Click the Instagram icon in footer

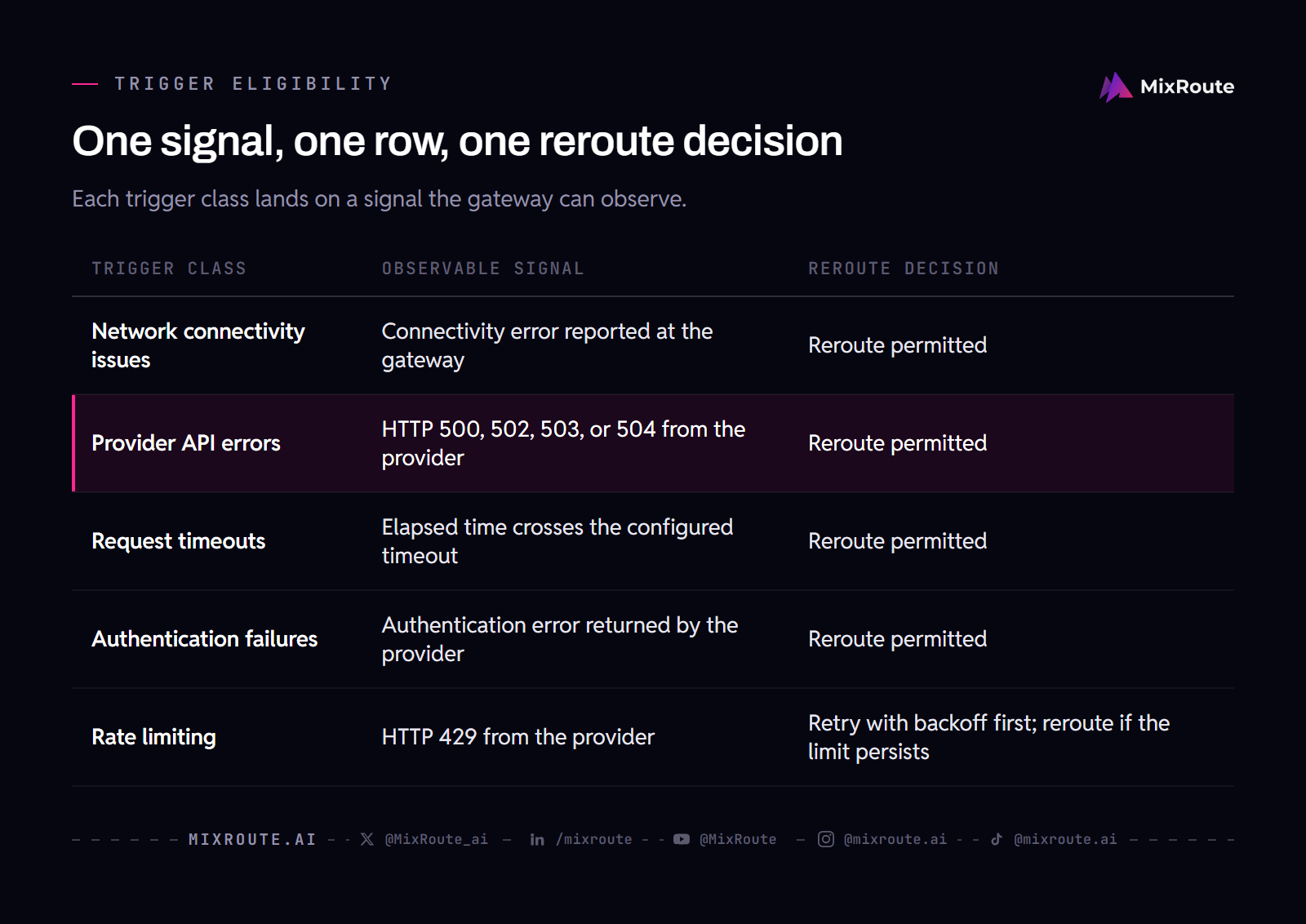point(826,839)
